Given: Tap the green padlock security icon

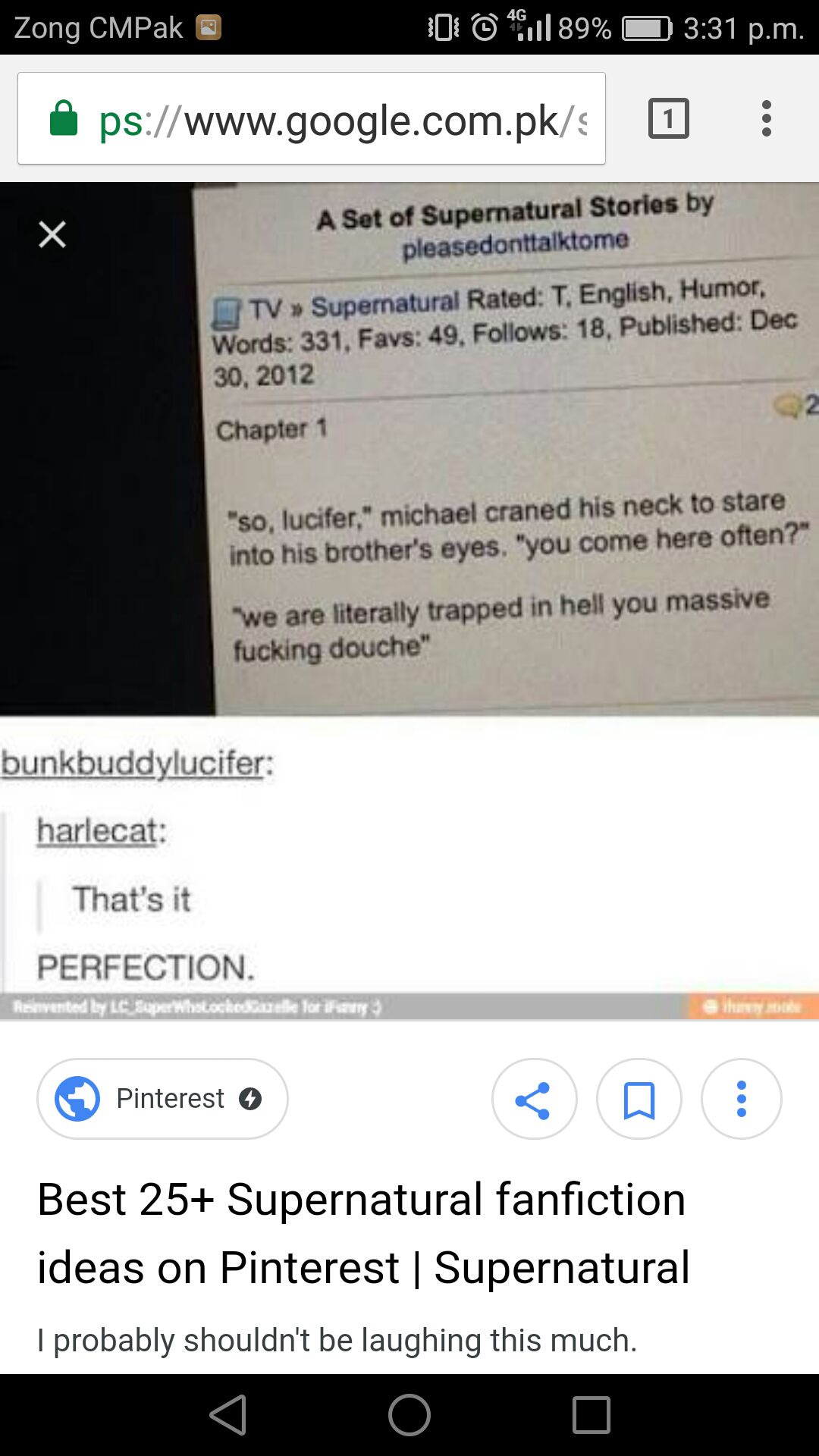Looking at the screenshot, I should point(64,118).
